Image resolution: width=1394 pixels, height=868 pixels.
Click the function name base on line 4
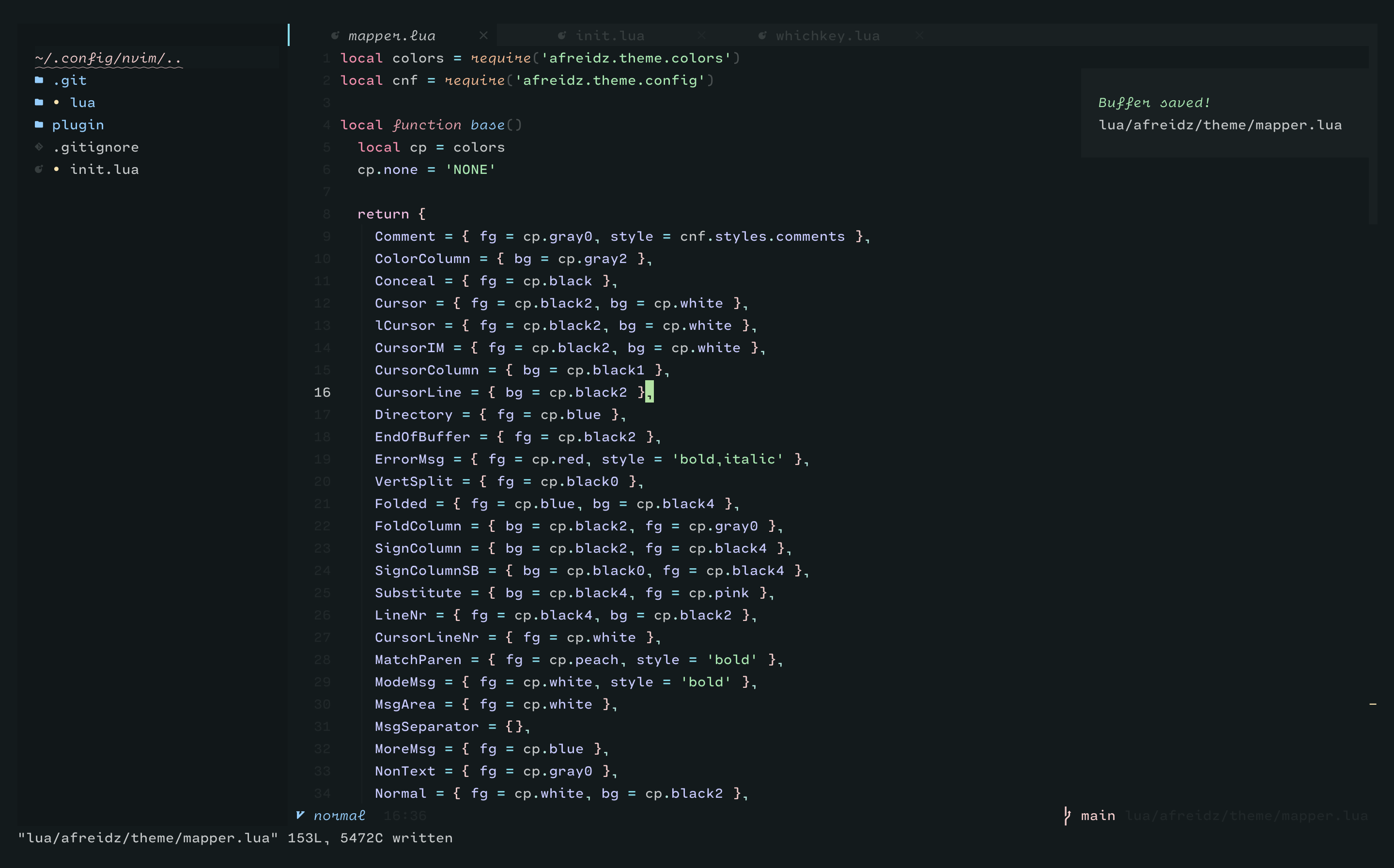pos(487,125)
